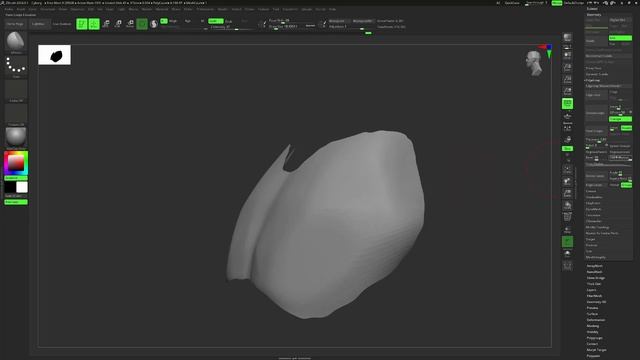Toggle the Gizmo 3D button
Screen dimensions: 640x360
tap(142, 24)
